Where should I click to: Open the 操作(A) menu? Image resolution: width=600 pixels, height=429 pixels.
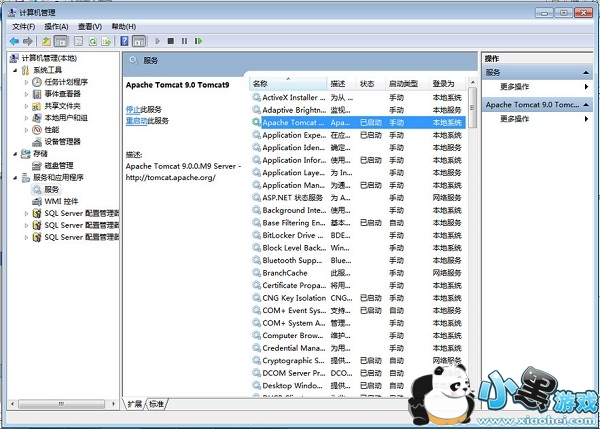point(56,26)
